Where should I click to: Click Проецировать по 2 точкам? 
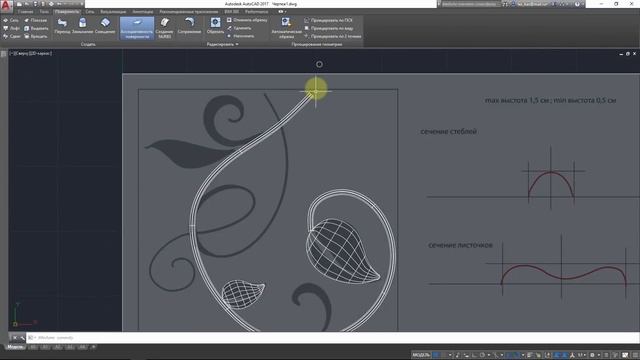[x=333, y=36]
